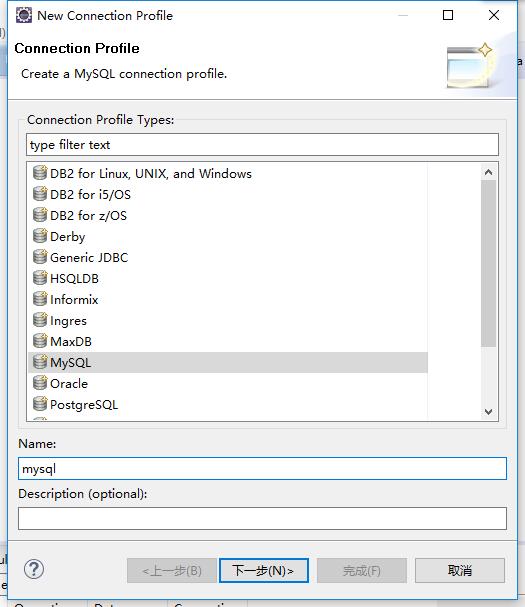Click the scroll up arrow of the list
The image size is (525, 607).
(489, 172)
